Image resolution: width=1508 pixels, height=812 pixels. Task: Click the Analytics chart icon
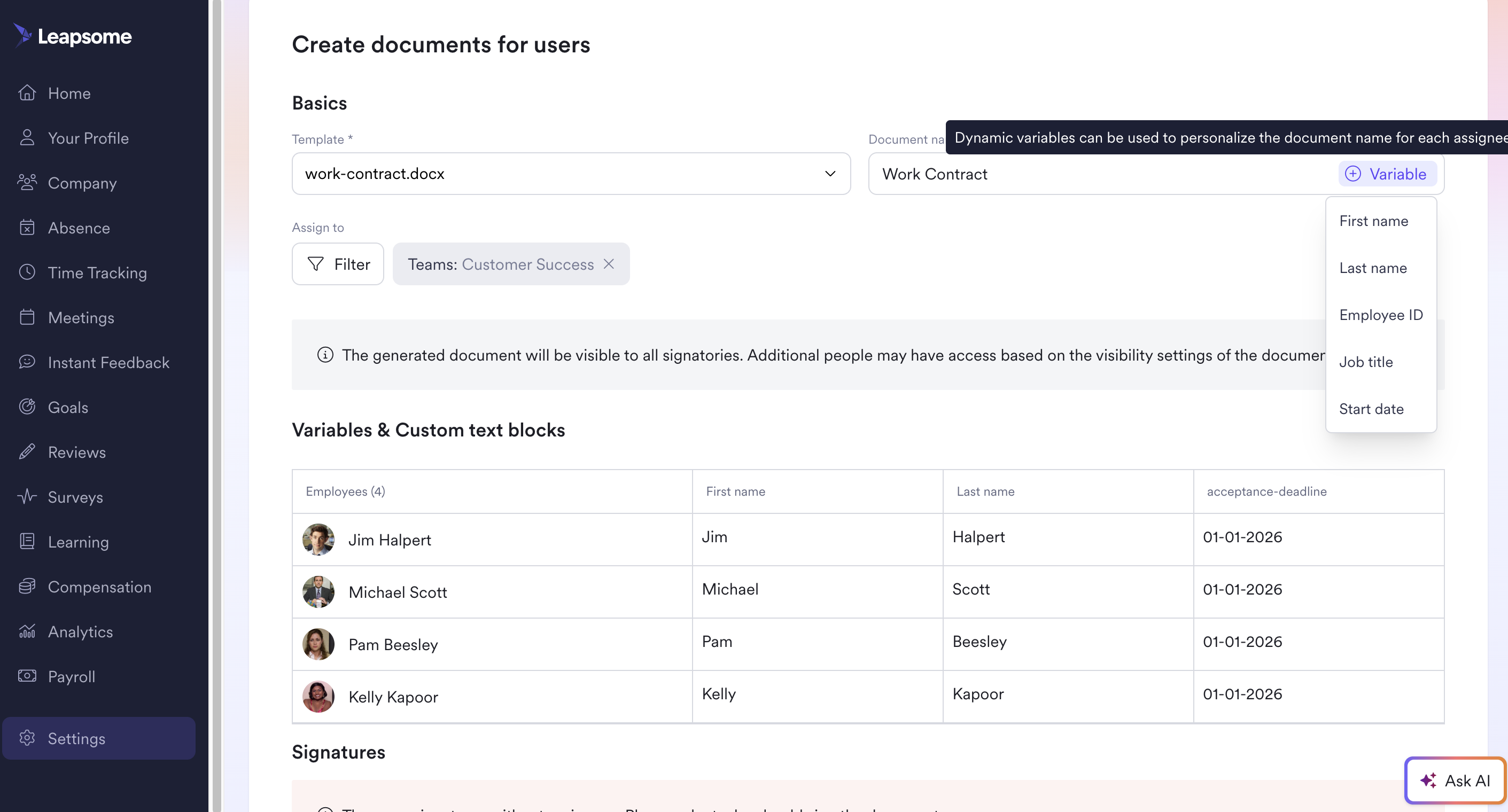27,631
